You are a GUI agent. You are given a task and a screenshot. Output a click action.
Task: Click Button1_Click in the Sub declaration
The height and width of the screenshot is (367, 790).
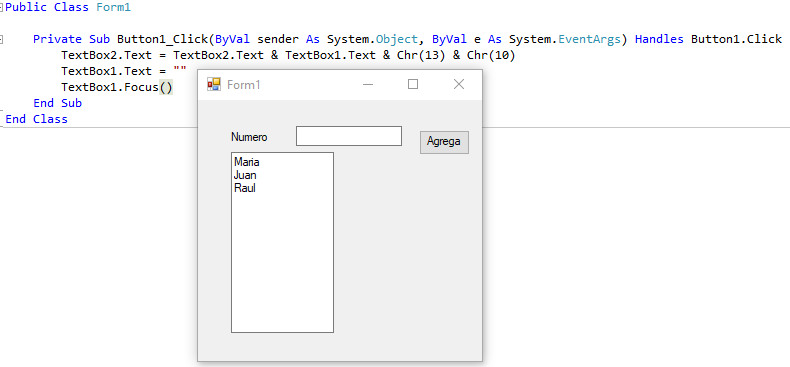tap(163, 39)
